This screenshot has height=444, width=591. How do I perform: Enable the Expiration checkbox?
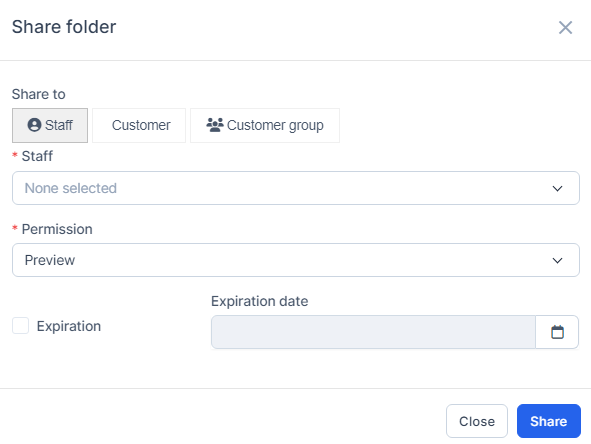tap(20, 326)
